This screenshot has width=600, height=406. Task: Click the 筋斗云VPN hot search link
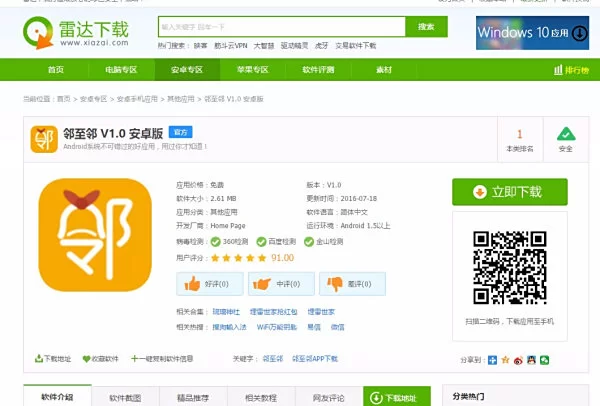click(x=231, y=46)
